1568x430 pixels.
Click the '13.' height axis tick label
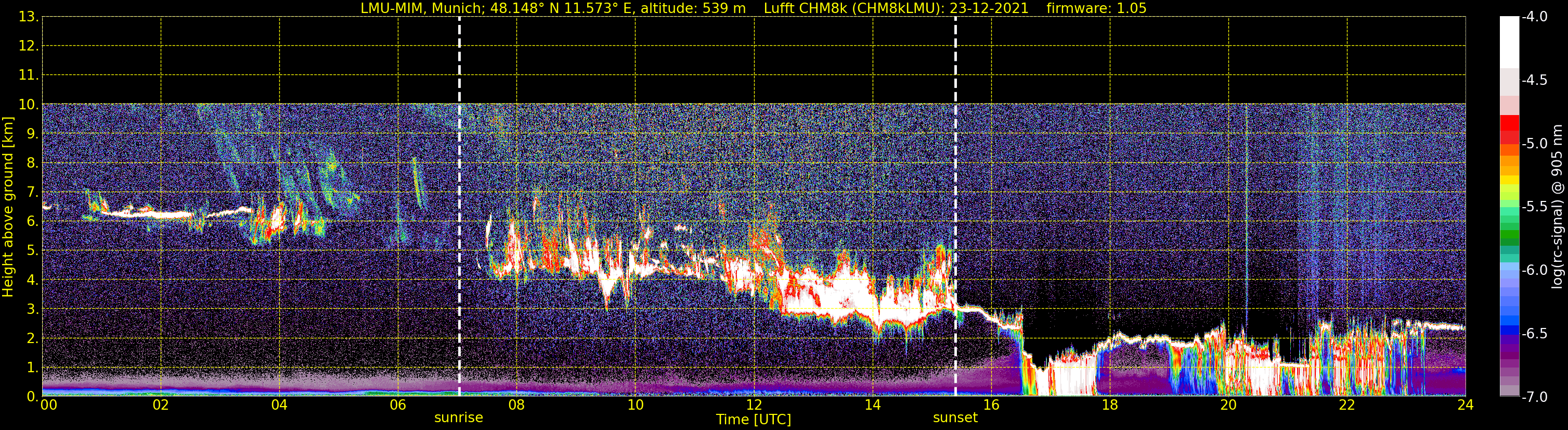[28, 17]
